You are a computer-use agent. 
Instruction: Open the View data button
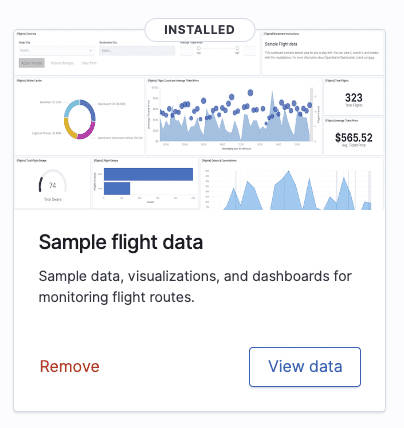pyautogui.click(x=305, y=367)
